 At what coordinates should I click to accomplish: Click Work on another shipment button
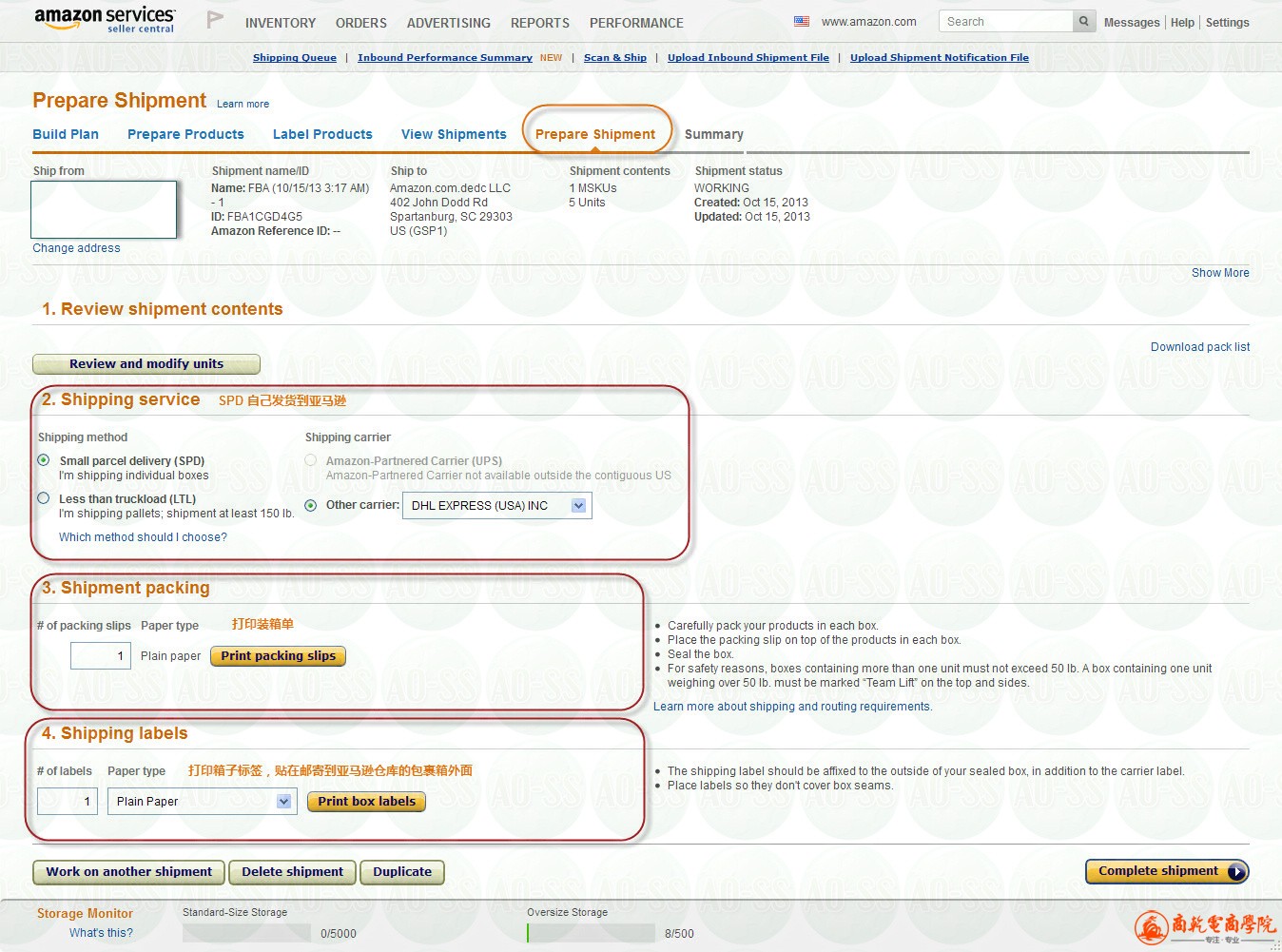(129, 872)
